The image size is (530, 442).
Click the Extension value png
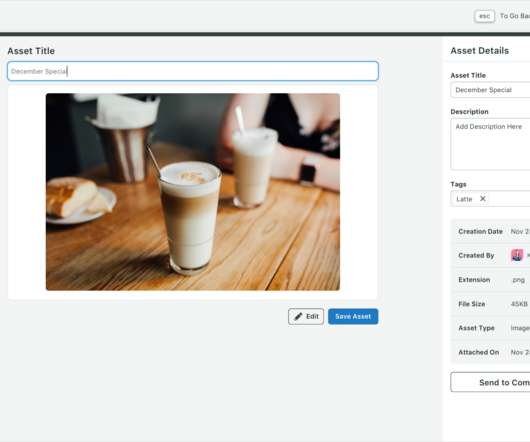tap(518, 280)
